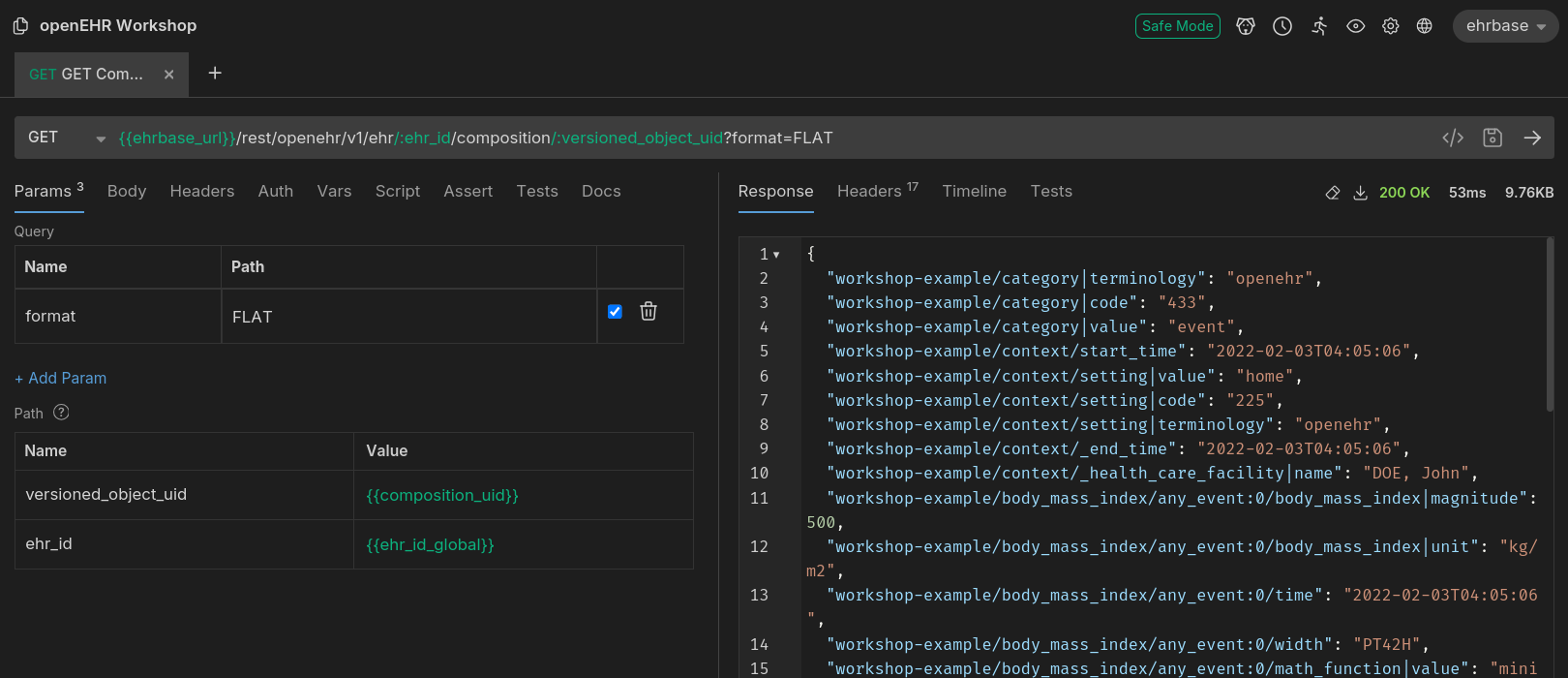This screenshot has width=1568, height=678.
Task: Save the request using the disk icon
Action: pyautogui.click(x=1493, y=138)
